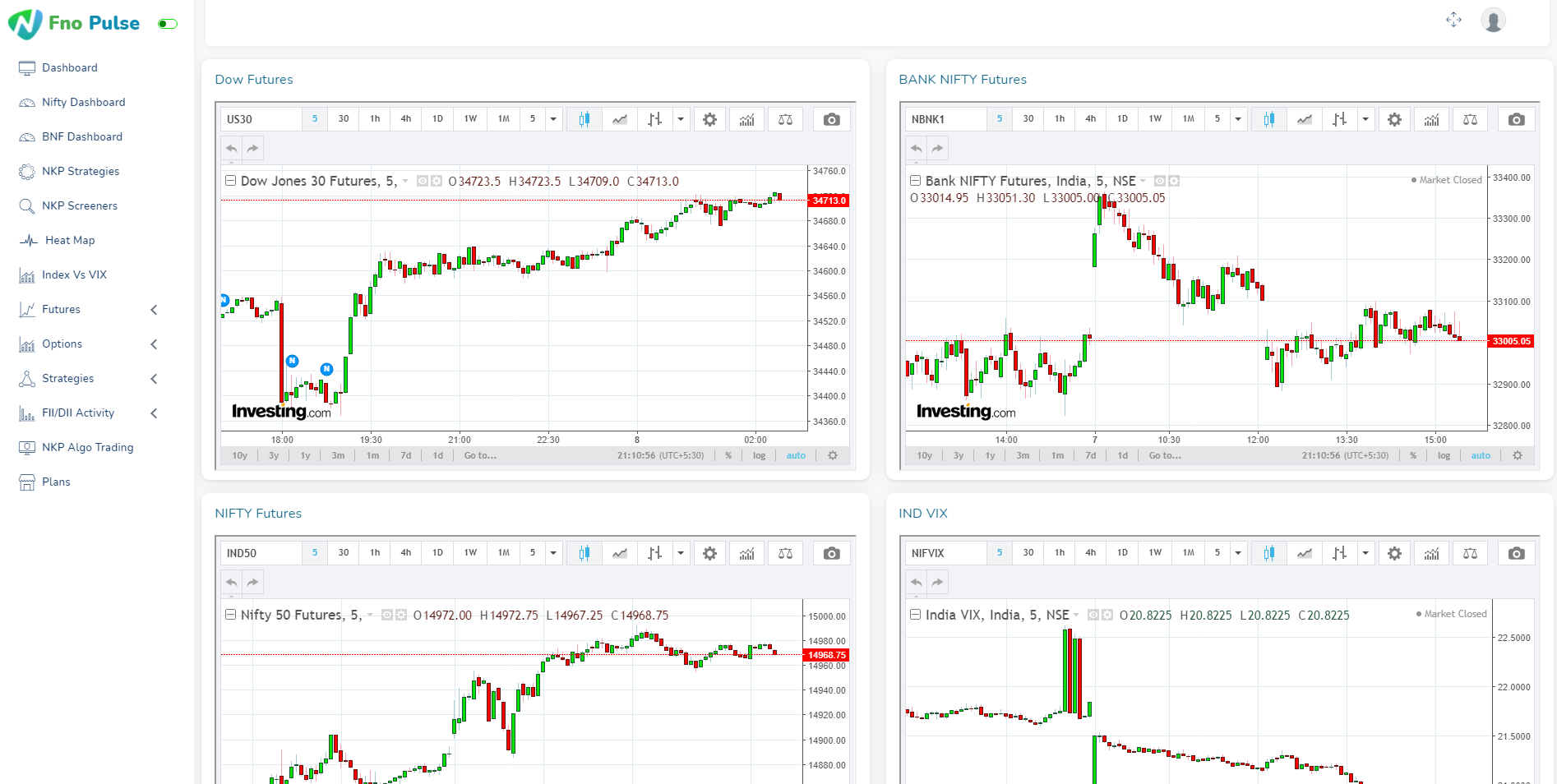
Task: Click the area line style icon on NIFTY Futures chart
Action: click(620, 553)
